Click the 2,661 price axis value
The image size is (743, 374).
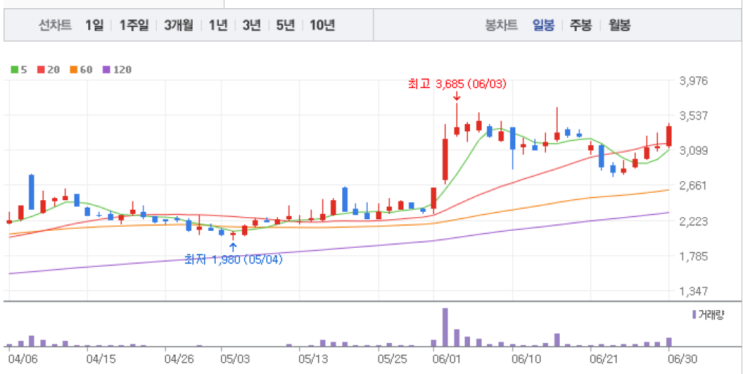693,186
